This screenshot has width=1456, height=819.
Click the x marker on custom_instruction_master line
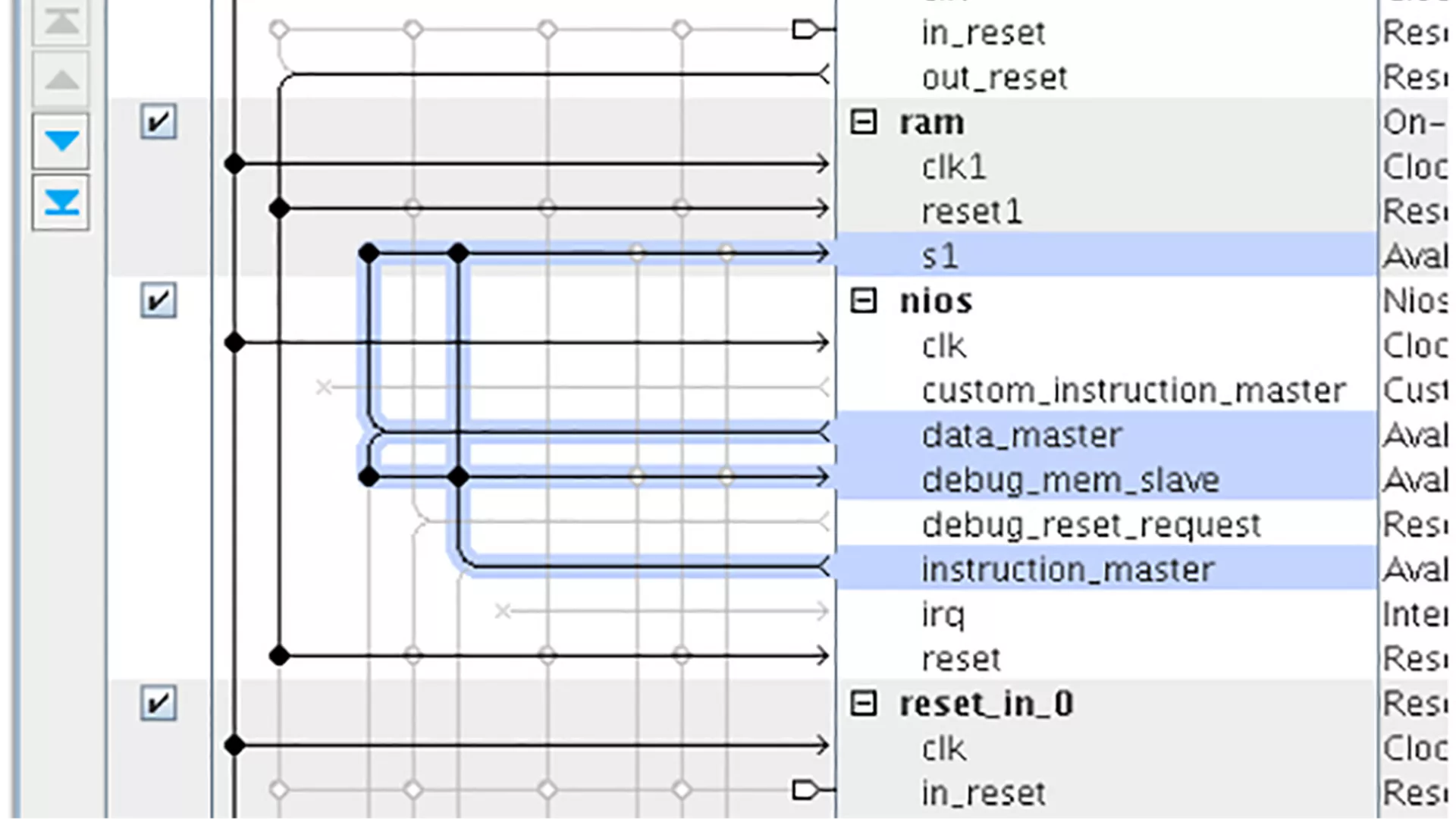click(x=324, y=388)
